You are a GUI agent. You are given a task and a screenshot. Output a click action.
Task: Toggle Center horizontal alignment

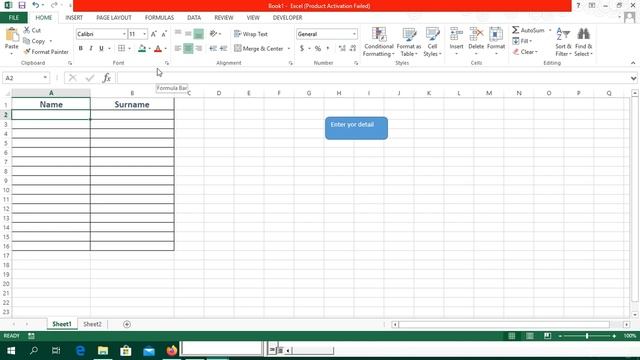pos(188,48)
